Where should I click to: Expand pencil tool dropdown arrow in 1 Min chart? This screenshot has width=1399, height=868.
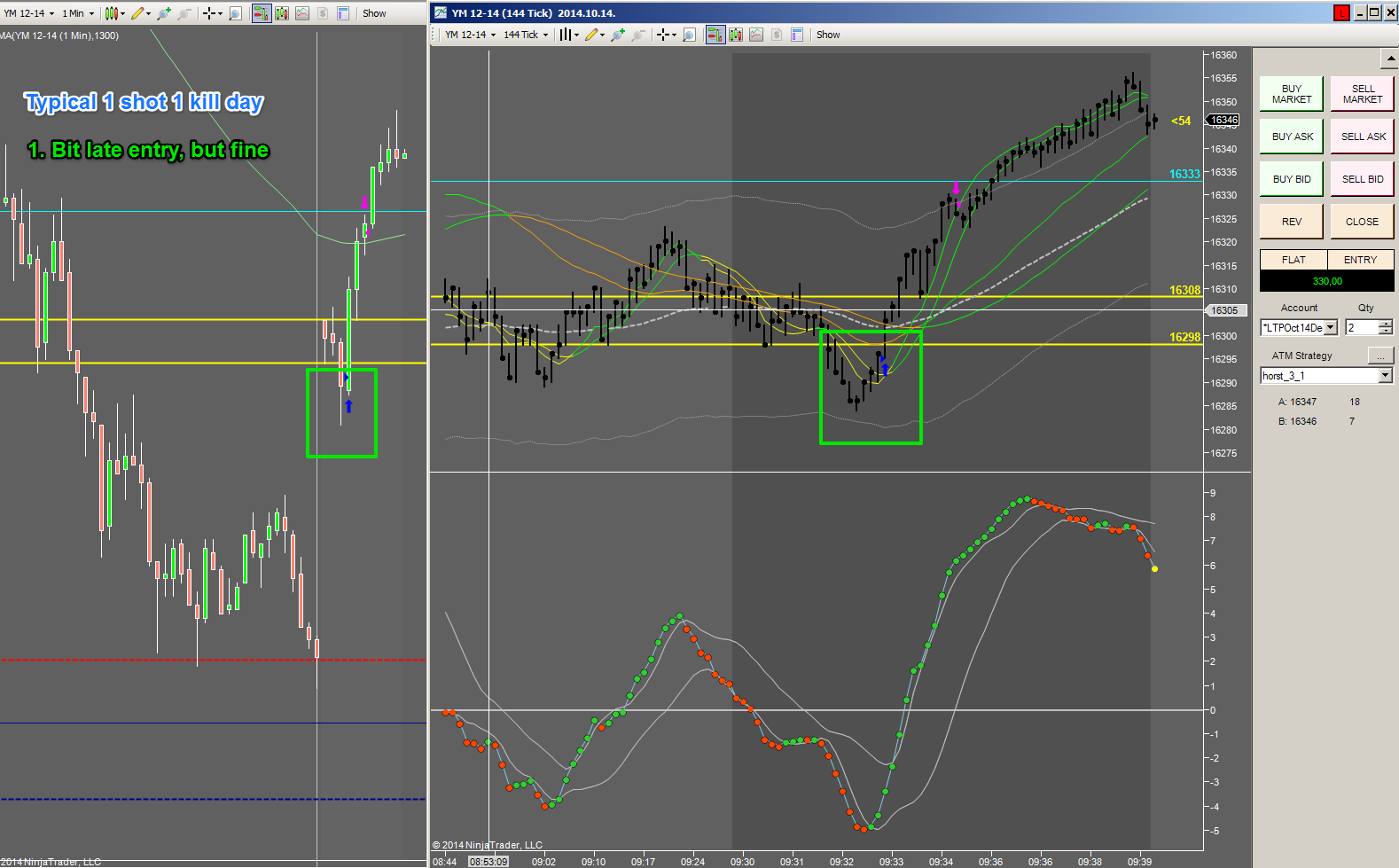coord(148,13)
